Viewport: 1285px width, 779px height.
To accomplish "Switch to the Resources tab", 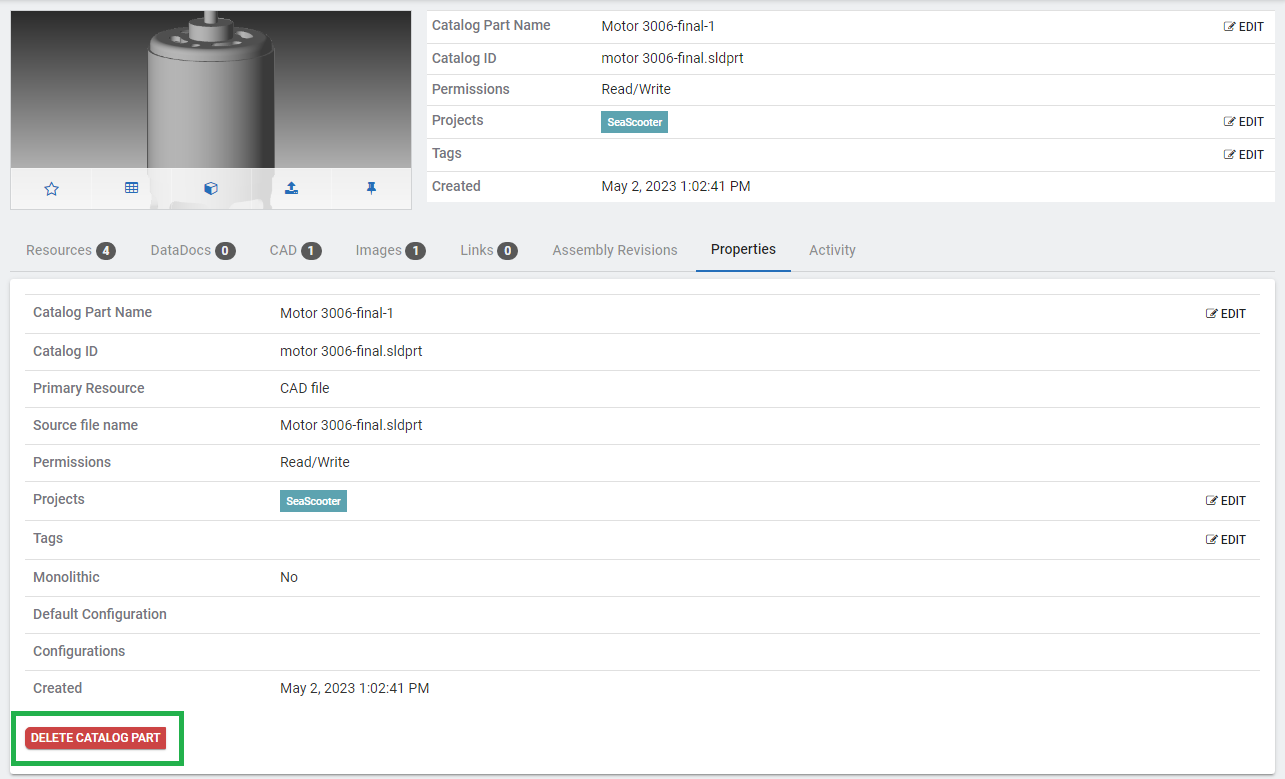I will pos(70,250).
